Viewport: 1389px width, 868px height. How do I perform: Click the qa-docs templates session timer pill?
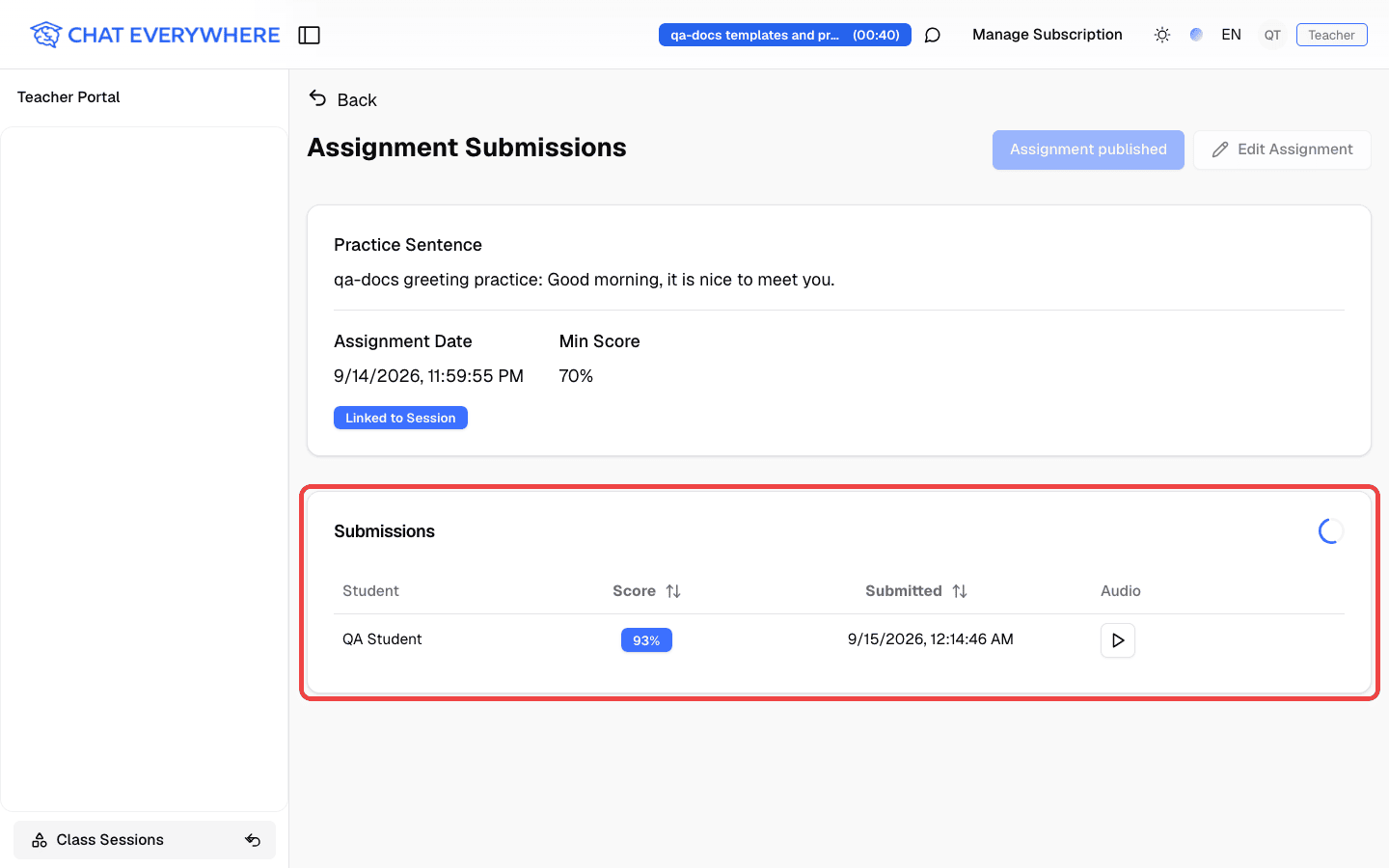785,35
